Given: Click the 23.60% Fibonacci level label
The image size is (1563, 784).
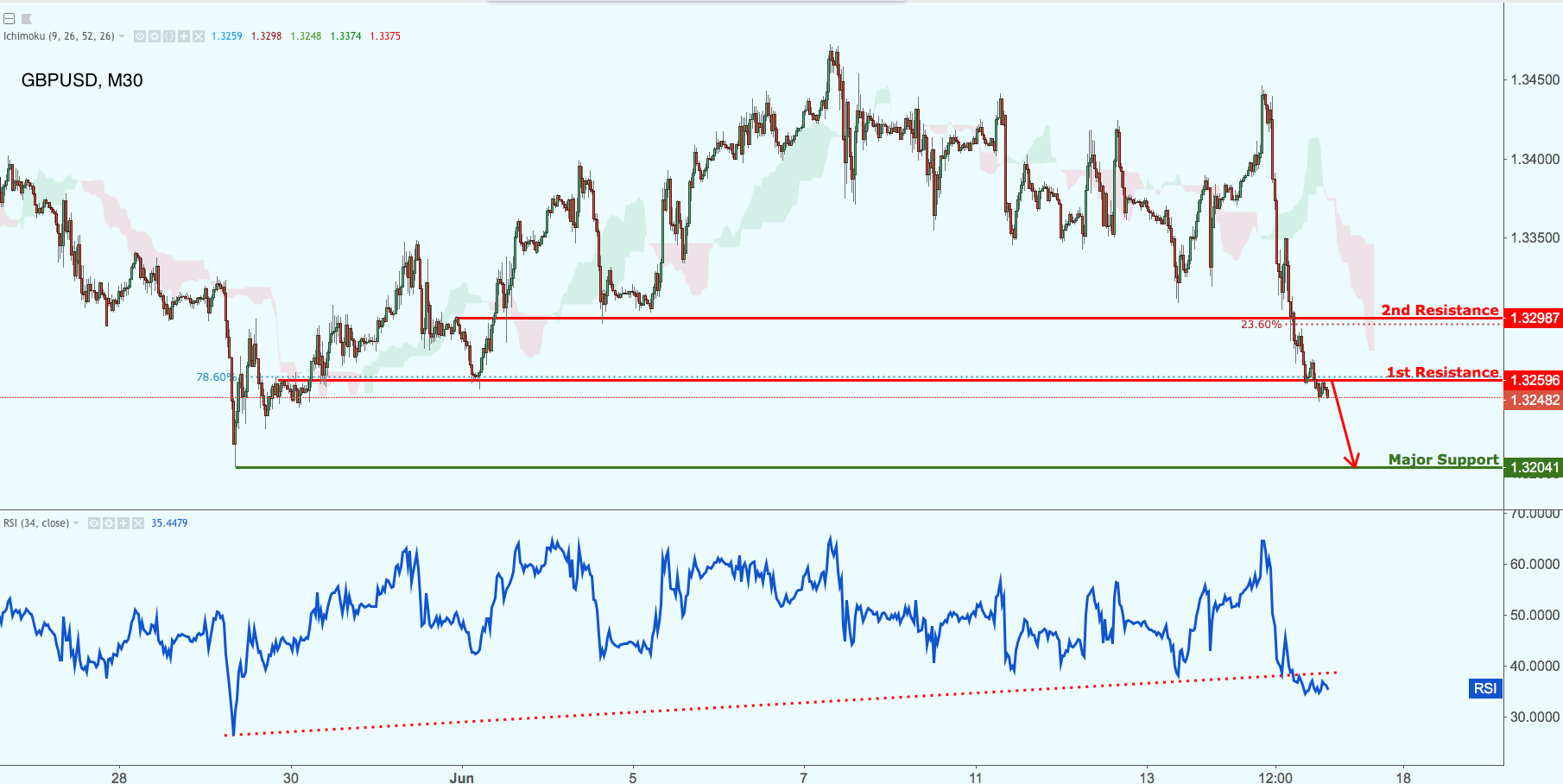Looking at the screenshot, I should click(x=1261, y=325).
